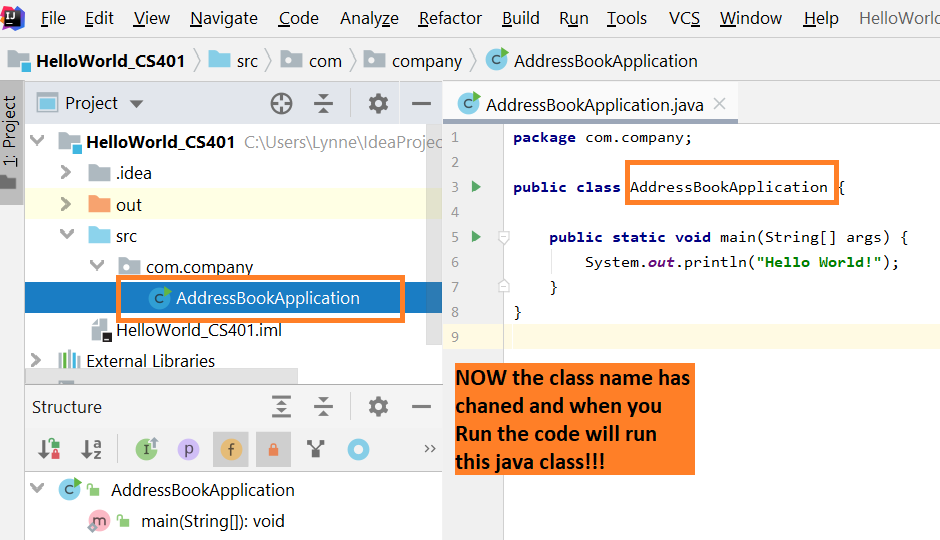Viewport: 940px width, 540px height.
Task: Click com breadcrumb in navigation bar
Action: click(325, 61)
